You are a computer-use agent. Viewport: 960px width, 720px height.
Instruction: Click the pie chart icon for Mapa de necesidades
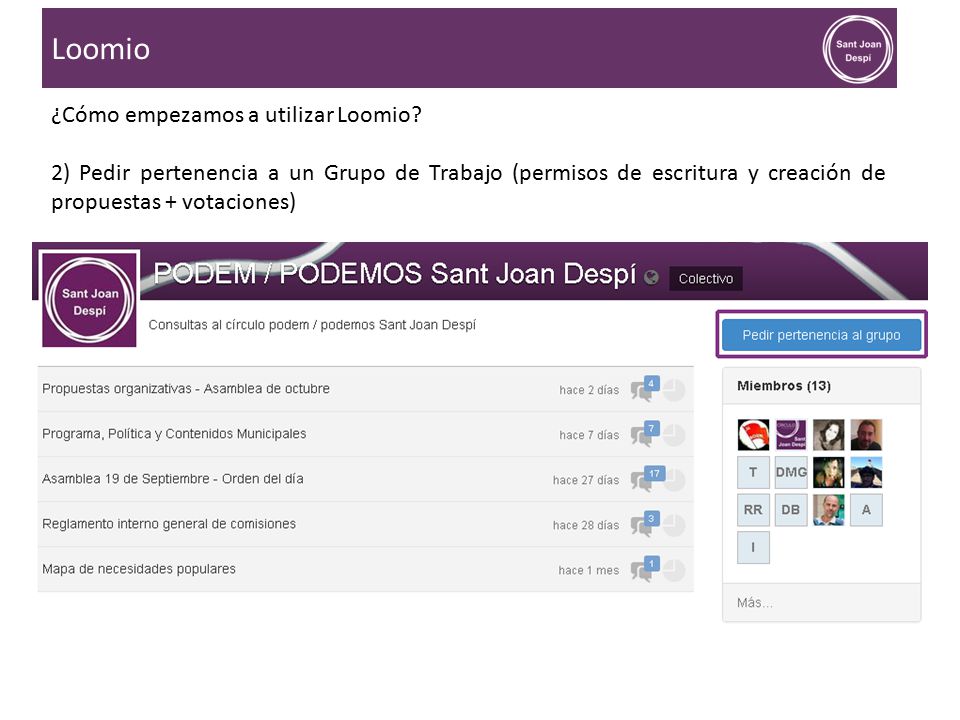[674, 571]
